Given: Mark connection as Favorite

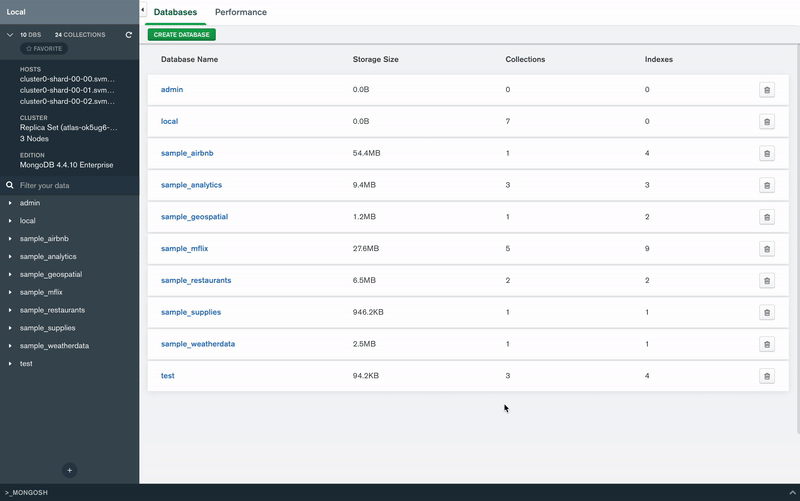Looking at the screenshot, I should [44, 48].
